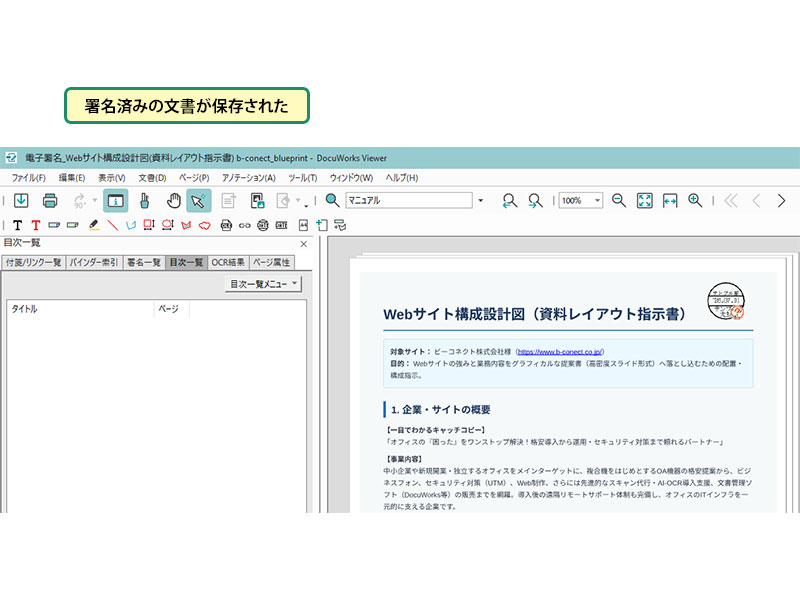This screenshot has height=600, width=800.
Task: Open the 文書(D) menu
Action: click(x=152, y=178)
